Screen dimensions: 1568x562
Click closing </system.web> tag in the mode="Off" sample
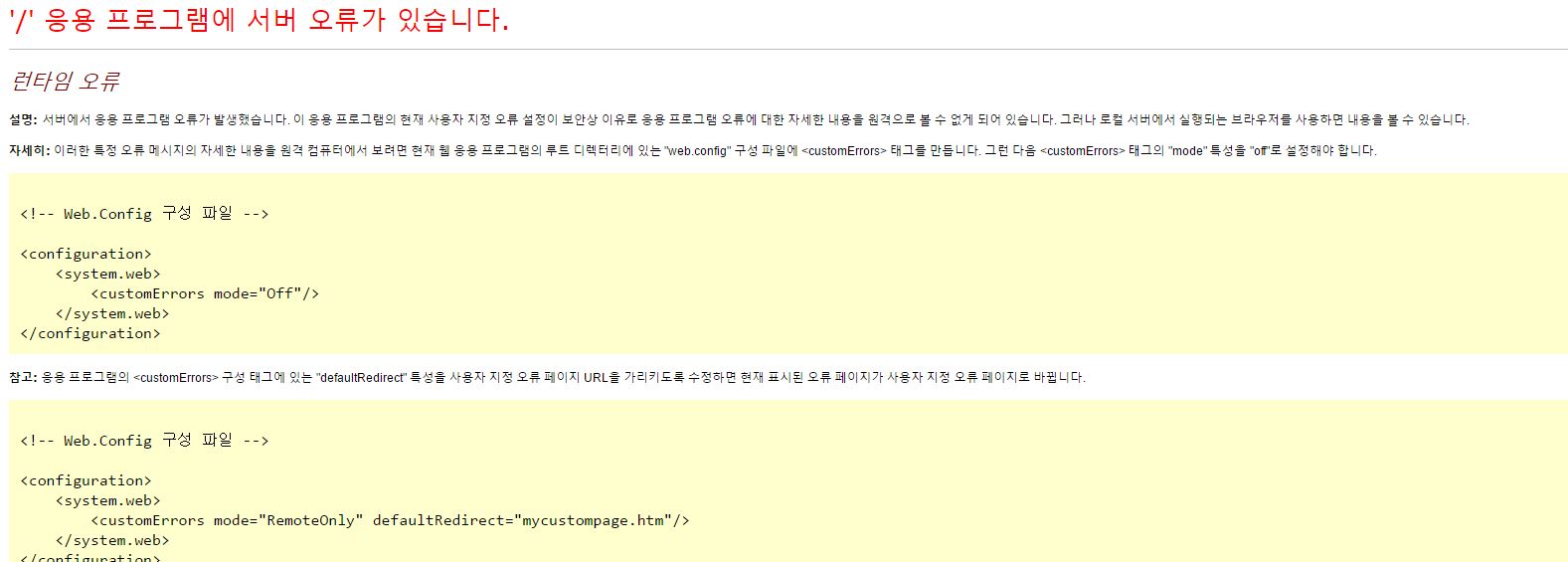coord(112,313)
